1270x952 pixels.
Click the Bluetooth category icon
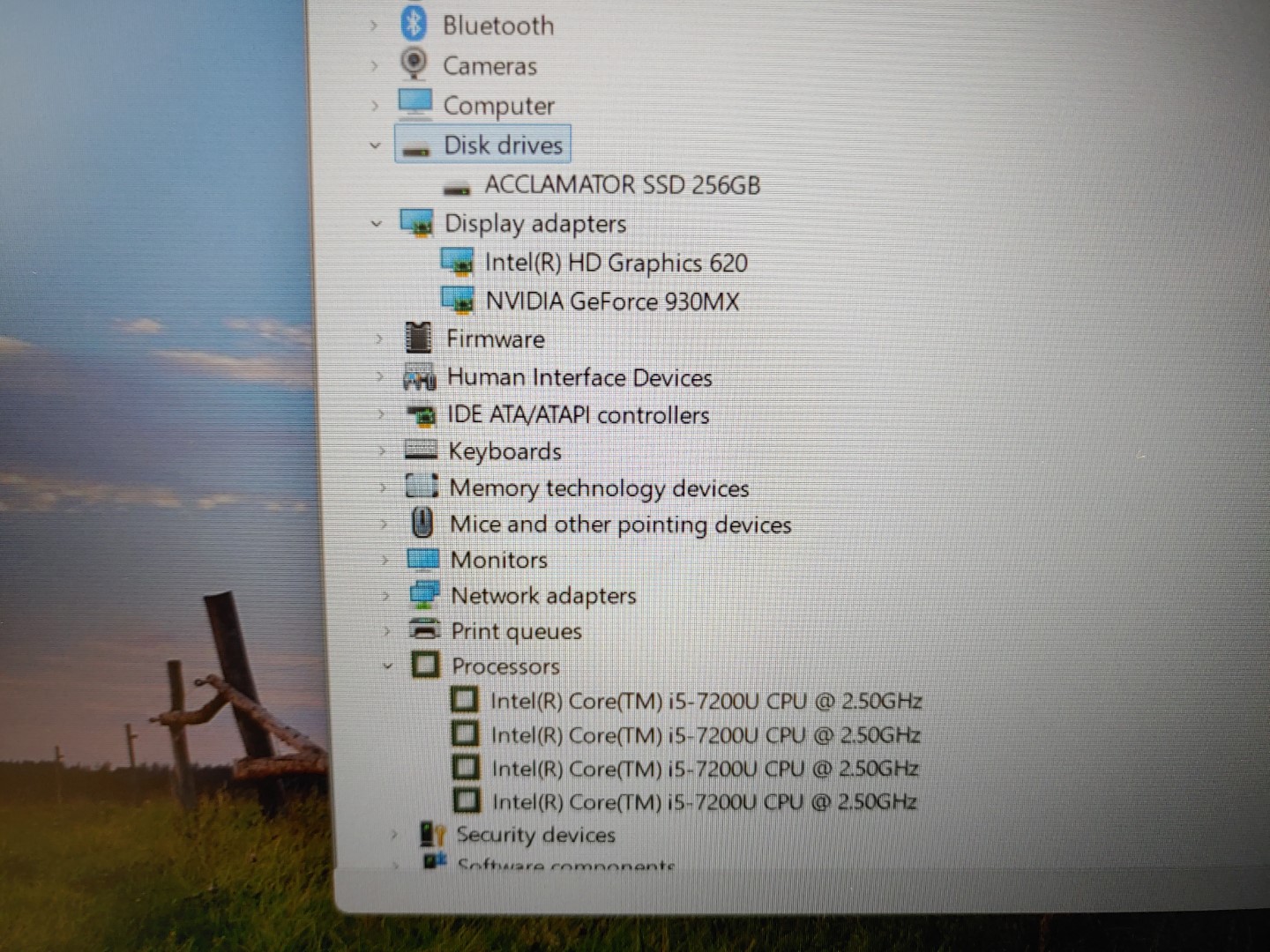coord(413,24)
